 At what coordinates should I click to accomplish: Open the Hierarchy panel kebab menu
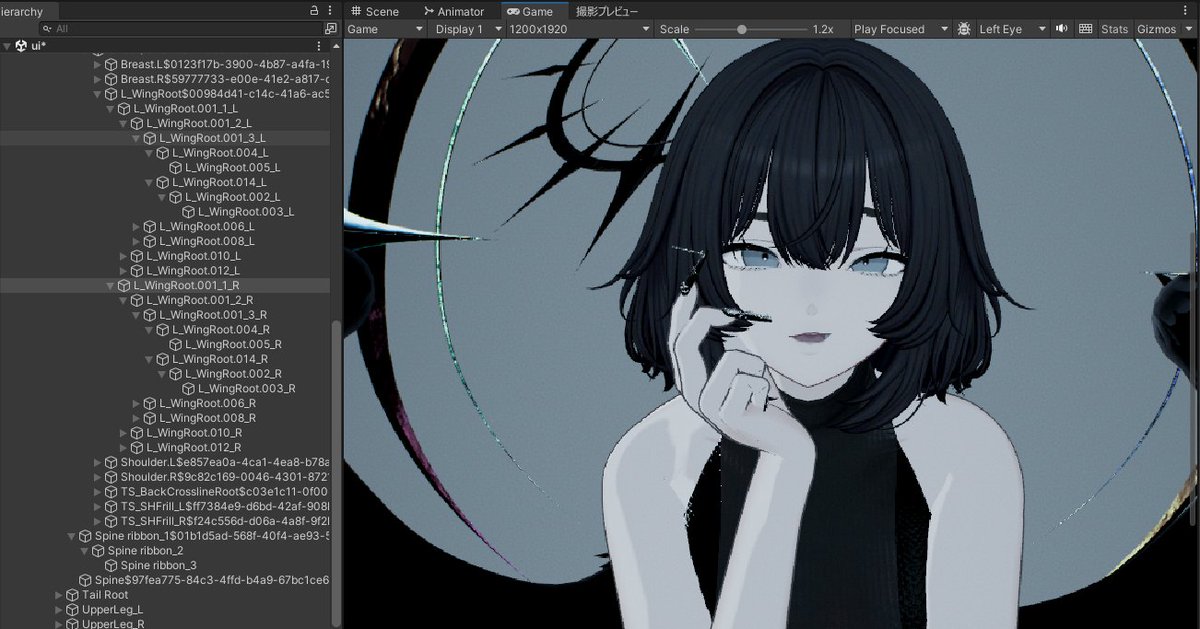click(x=331, y=11)
